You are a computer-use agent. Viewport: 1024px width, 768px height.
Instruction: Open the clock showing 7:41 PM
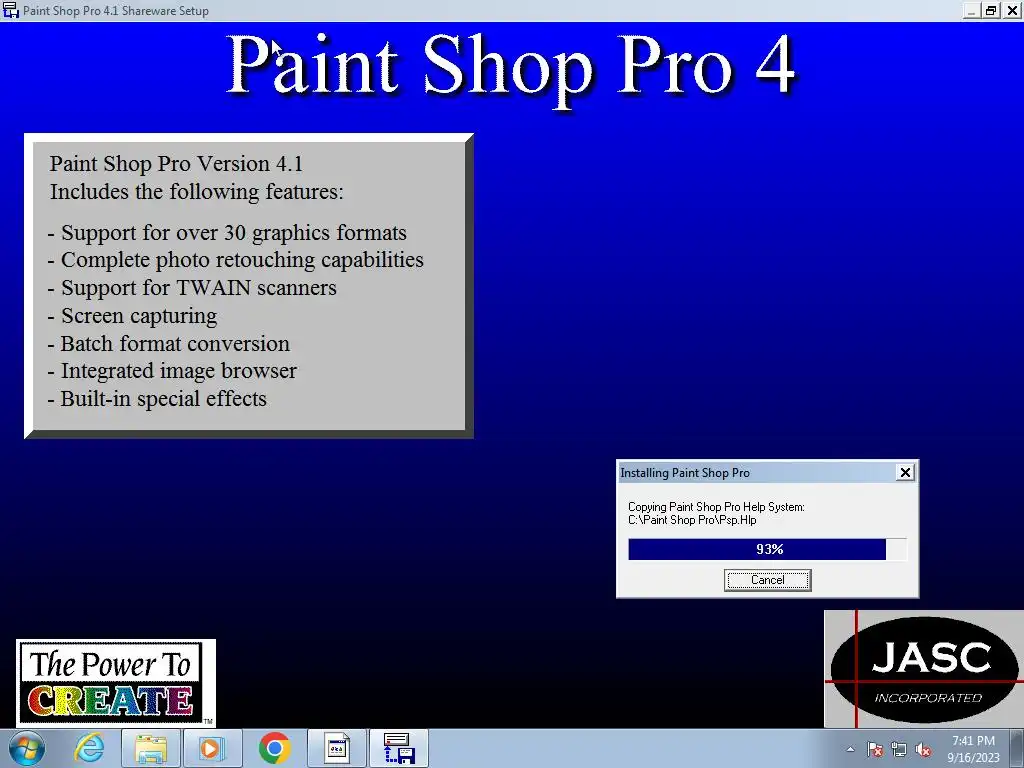pyautogui.click(x=973, y=741)
